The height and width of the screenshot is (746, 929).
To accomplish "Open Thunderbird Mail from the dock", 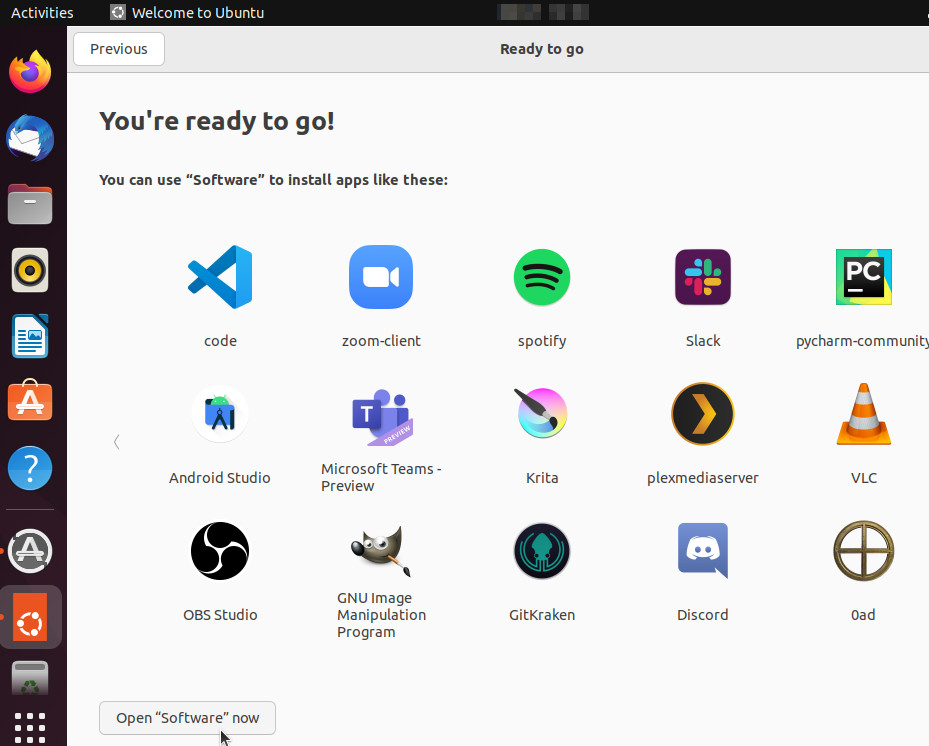I will (x=30, y=138).
